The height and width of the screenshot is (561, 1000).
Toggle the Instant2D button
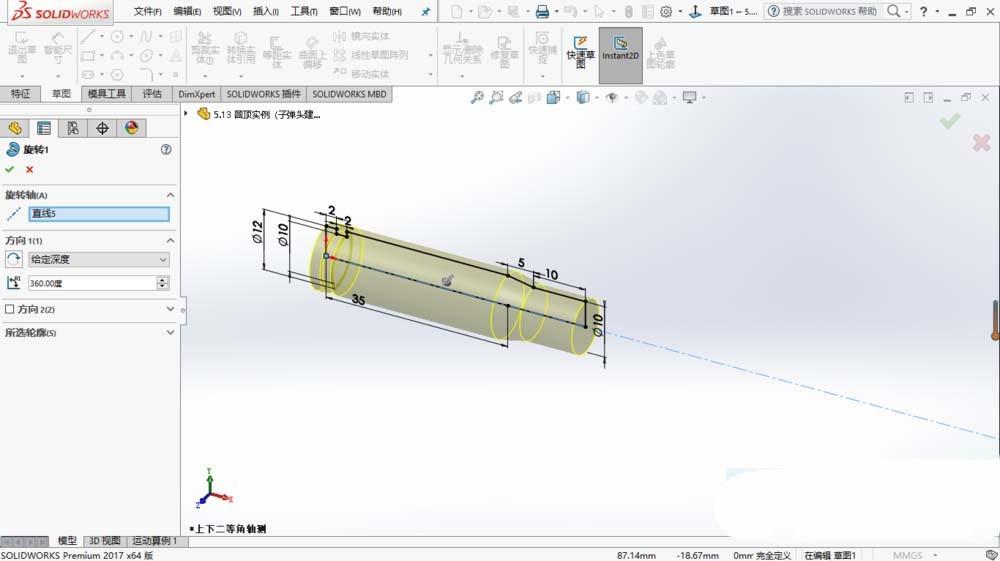620,55
